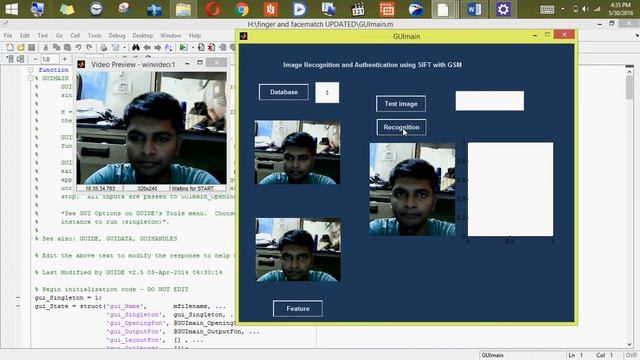
Task: Click the test image preview in GUImain
Action: pos(412,189)
